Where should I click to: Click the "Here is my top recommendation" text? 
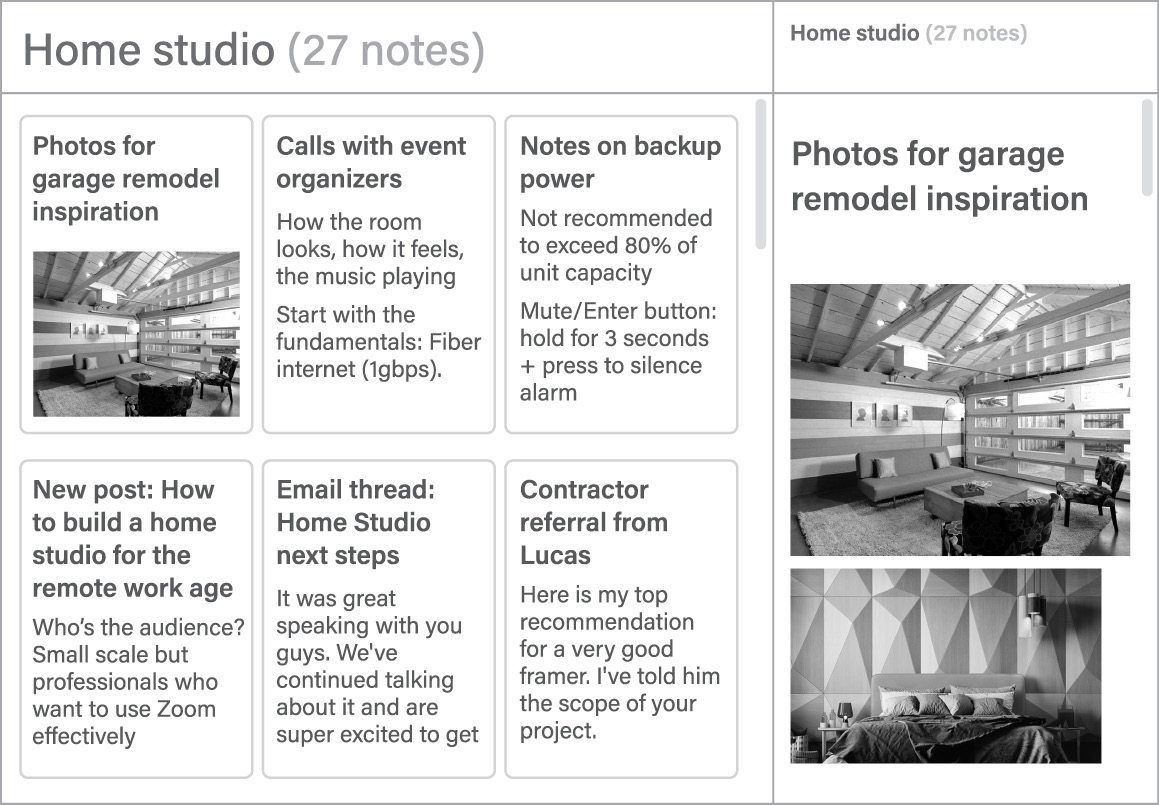(619, 663)
